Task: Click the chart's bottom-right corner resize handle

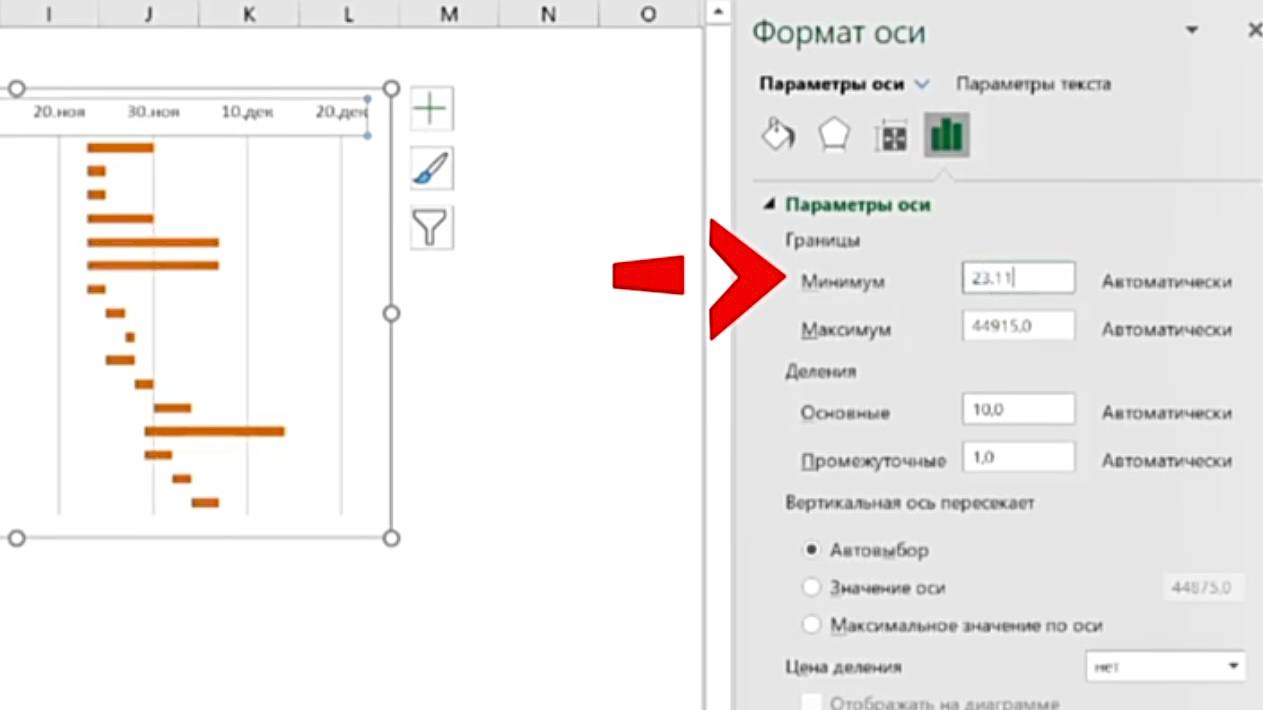Action: tap(391, 538)
